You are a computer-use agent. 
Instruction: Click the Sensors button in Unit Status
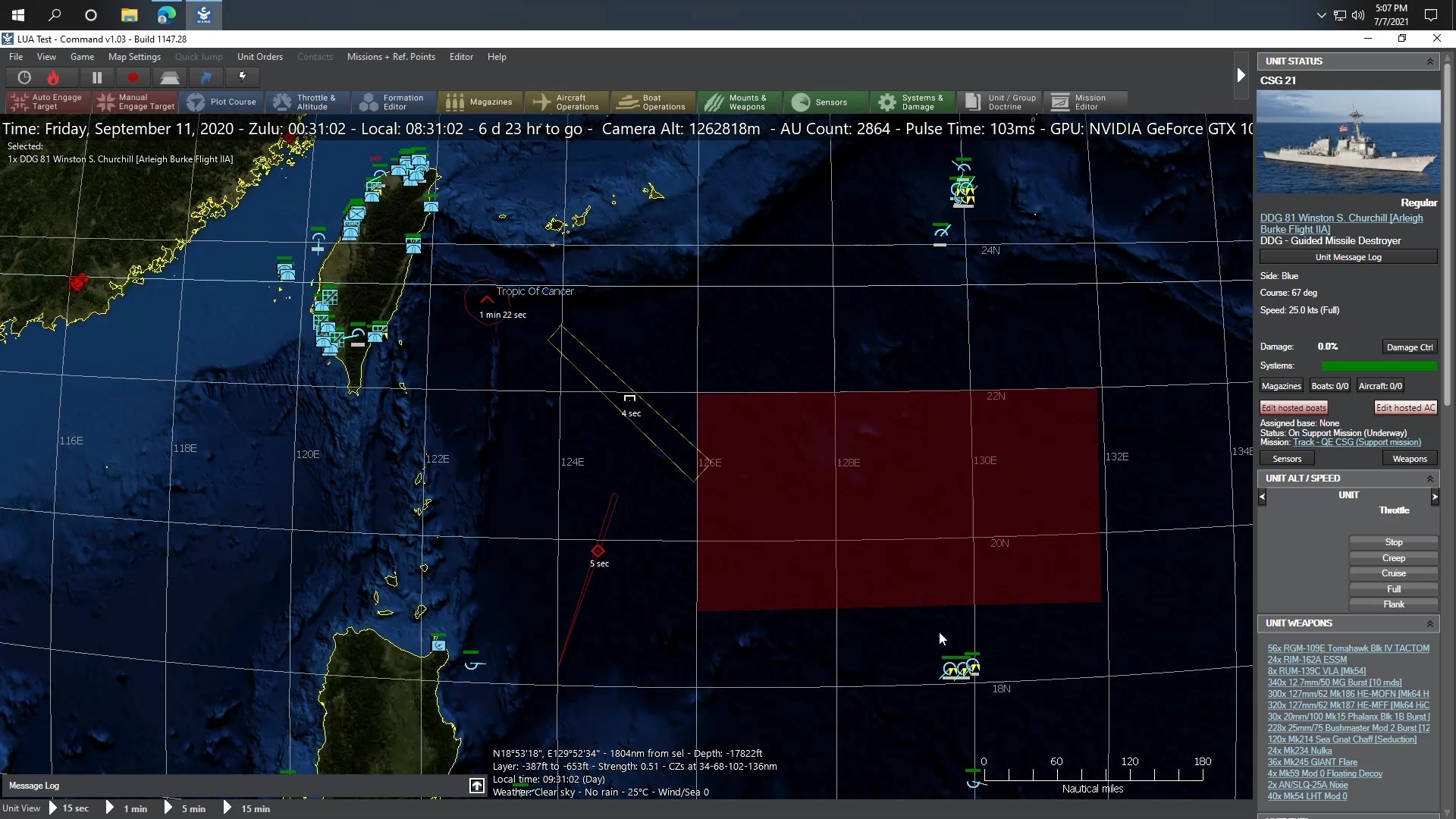tap(1287, 459)
